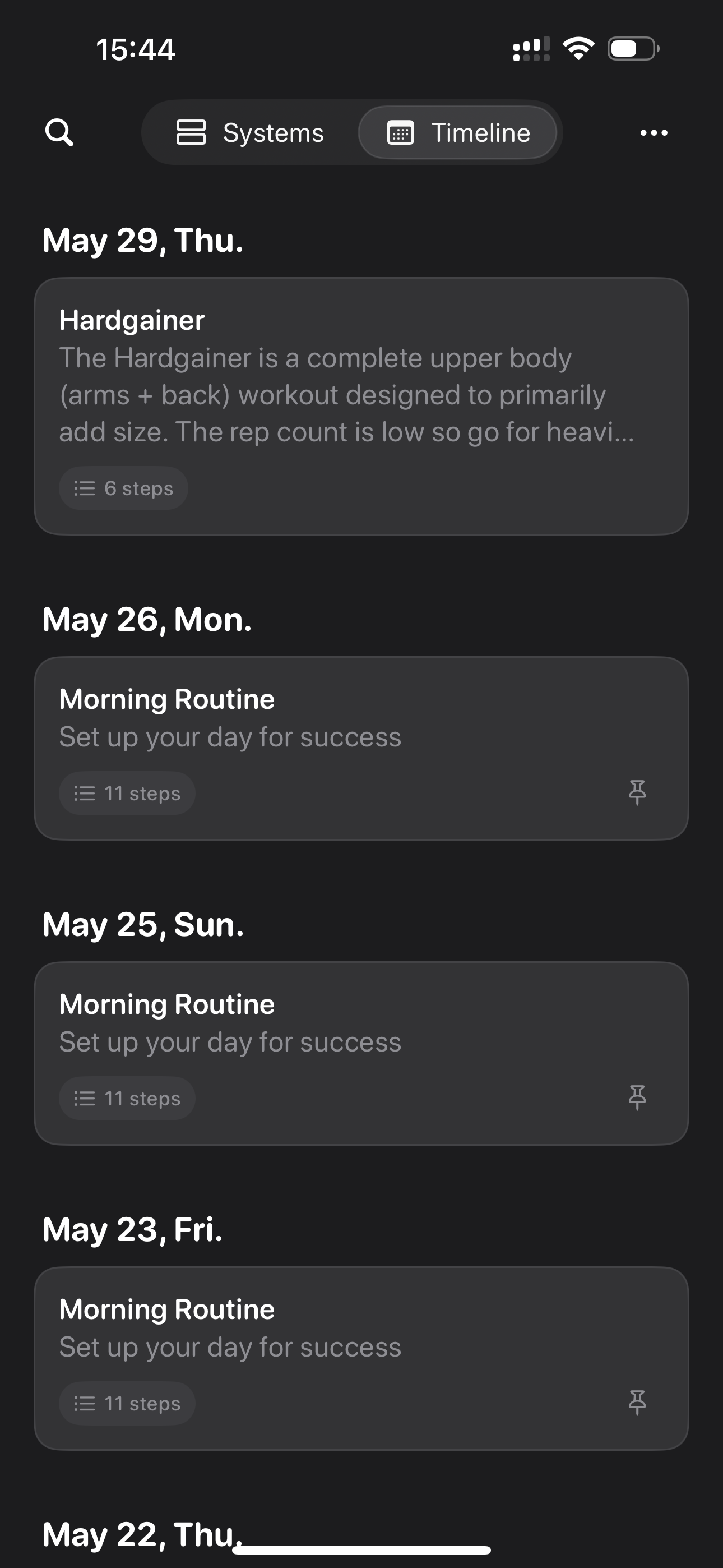
Task: Select the Timeline tab
Action: click(x=458, y=133)
